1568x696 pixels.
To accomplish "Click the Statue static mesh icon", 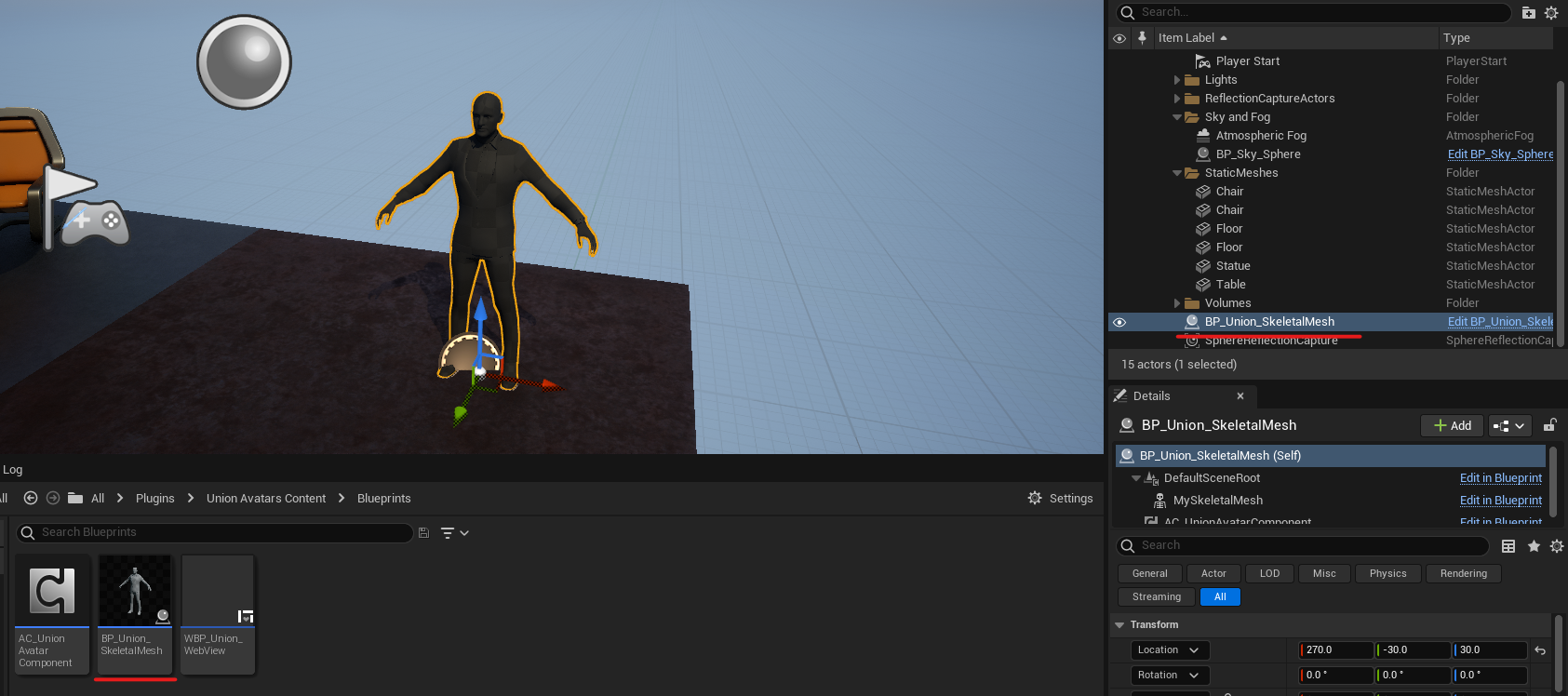I will pyautogui.click(x=1203, y=266).
